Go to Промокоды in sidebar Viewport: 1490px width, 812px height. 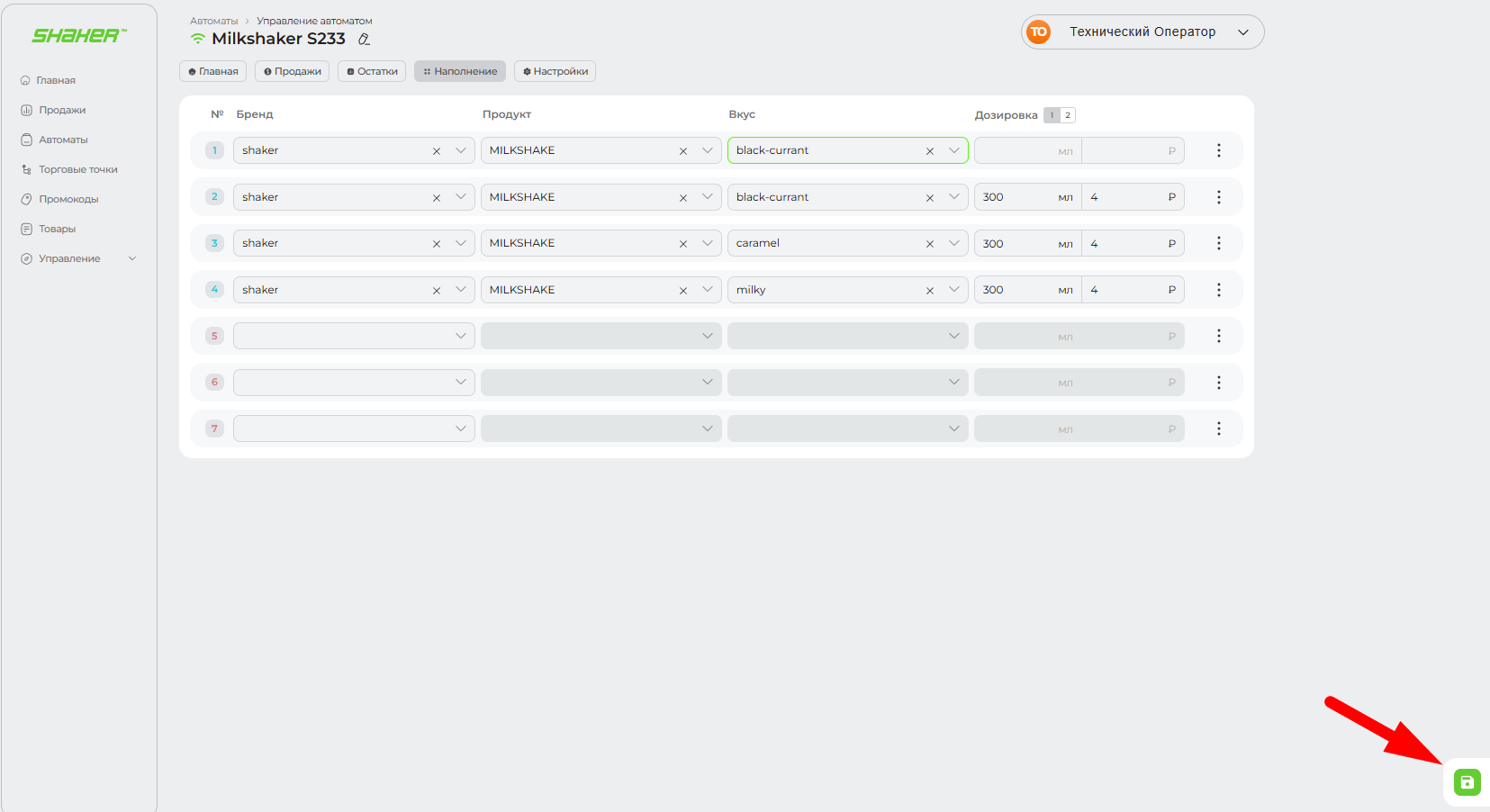[x=68, y=199]
